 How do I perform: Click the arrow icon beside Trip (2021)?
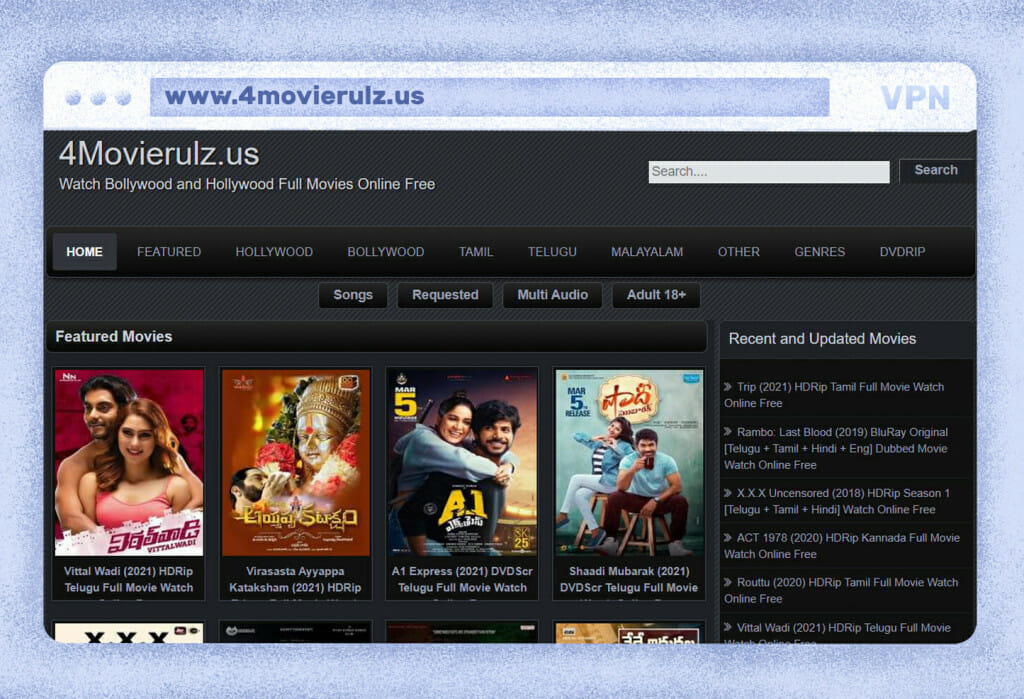click(728, 387)
